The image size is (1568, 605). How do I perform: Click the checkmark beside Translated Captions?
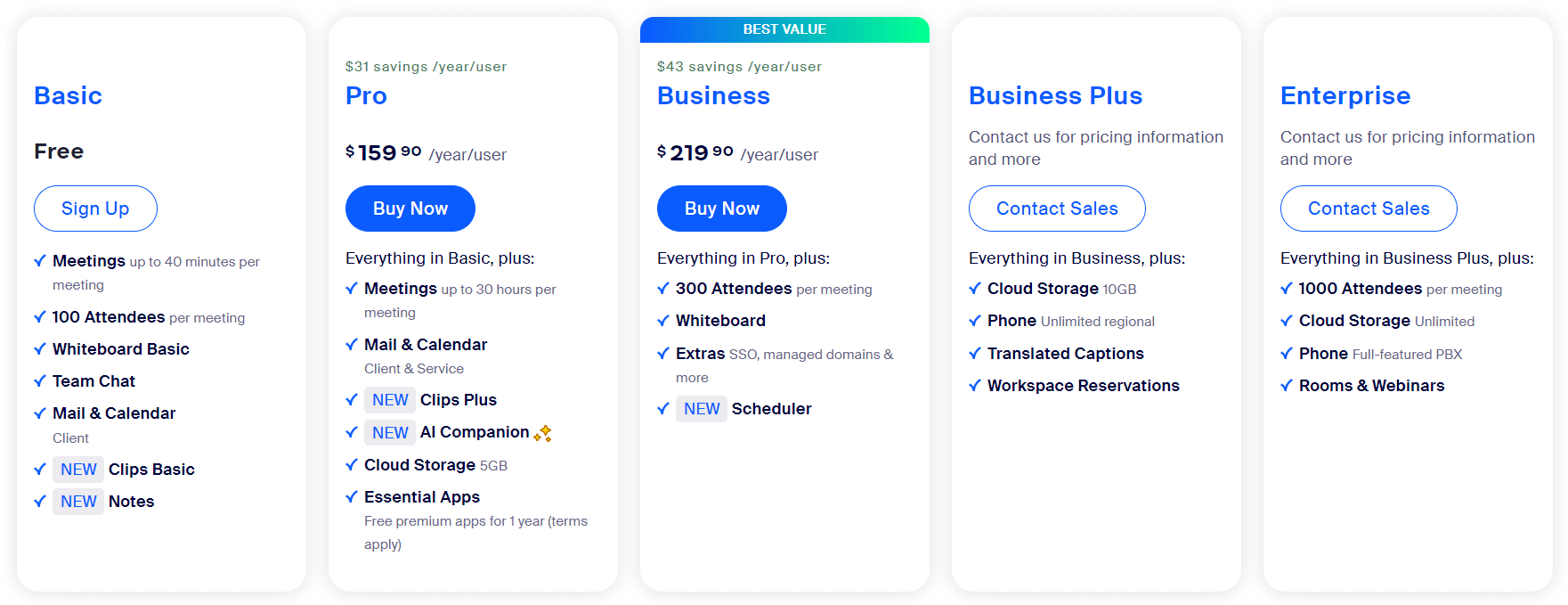pyautogui.click(x=975, y=354)
